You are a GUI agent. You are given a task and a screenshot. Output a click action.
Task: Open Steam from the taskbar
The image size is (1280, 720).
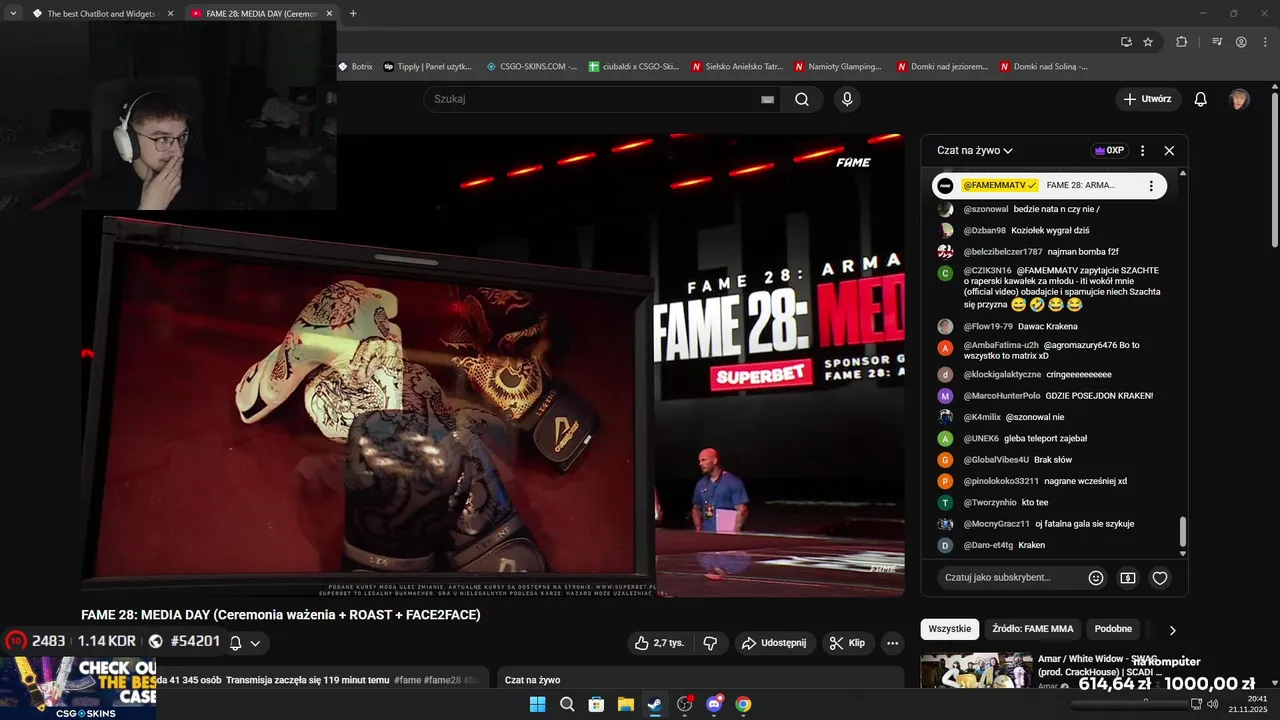tap(654, 704)
